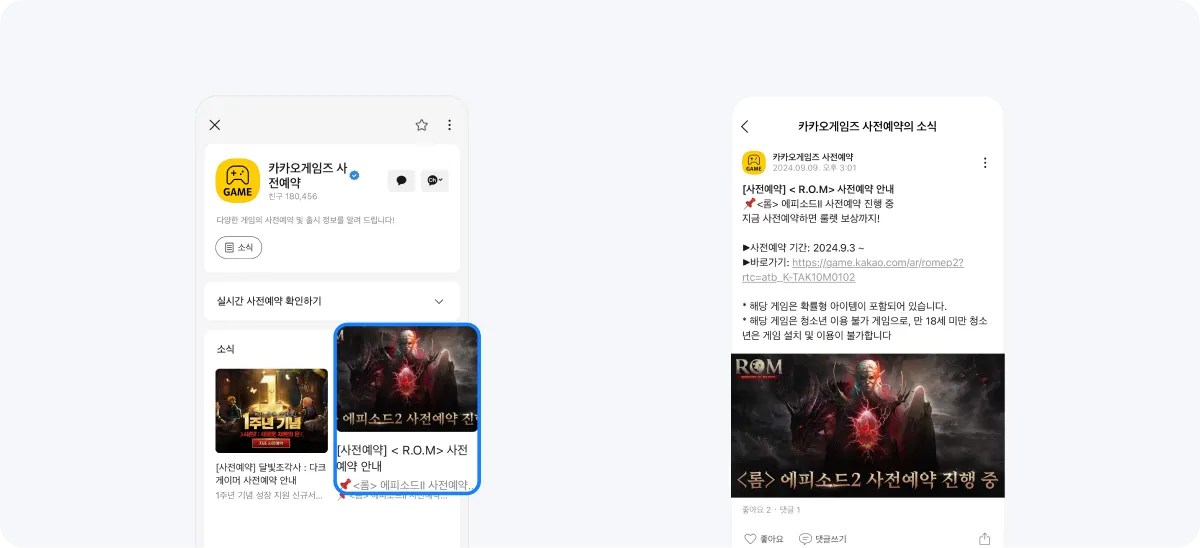The image size is (1200, 548).
Task: Close the channel profile with the X icon
Action: tap(214, 125)
